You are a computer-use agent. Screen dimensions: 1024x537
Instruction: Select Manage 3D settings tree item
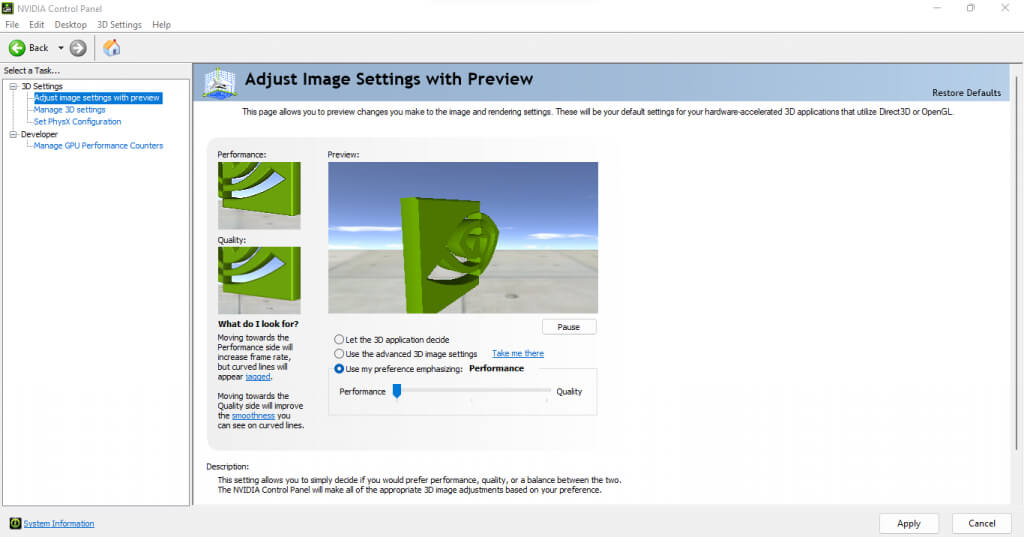point(69,110)
